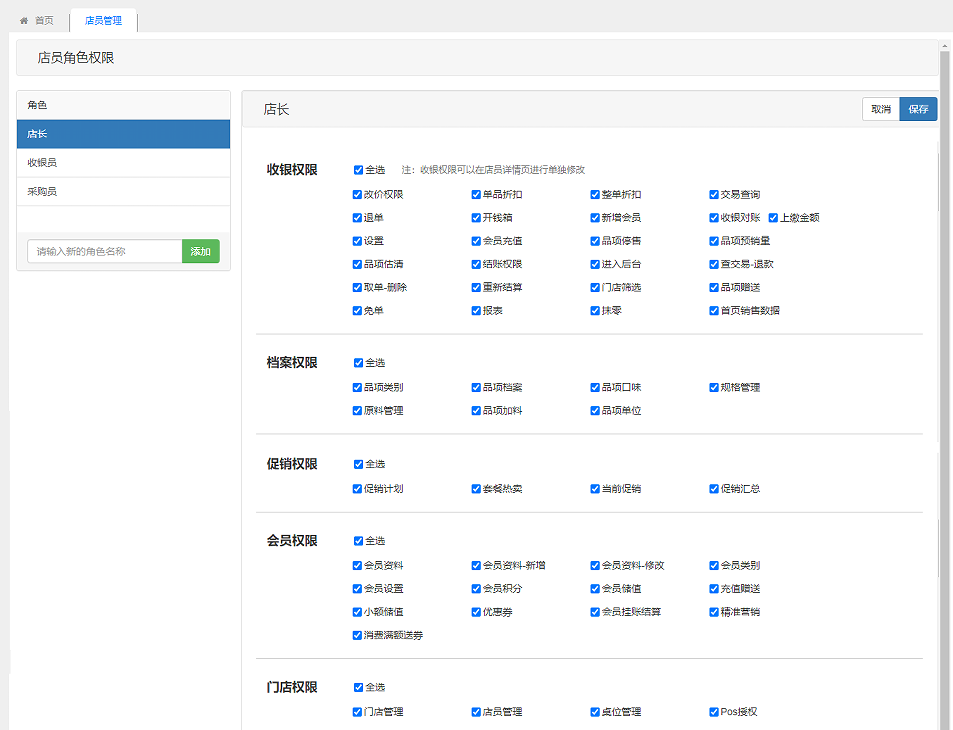Switch to the 店员管理 tab
Image resolution: width=953 pixels, height=730 pixels.
point(103,21)
